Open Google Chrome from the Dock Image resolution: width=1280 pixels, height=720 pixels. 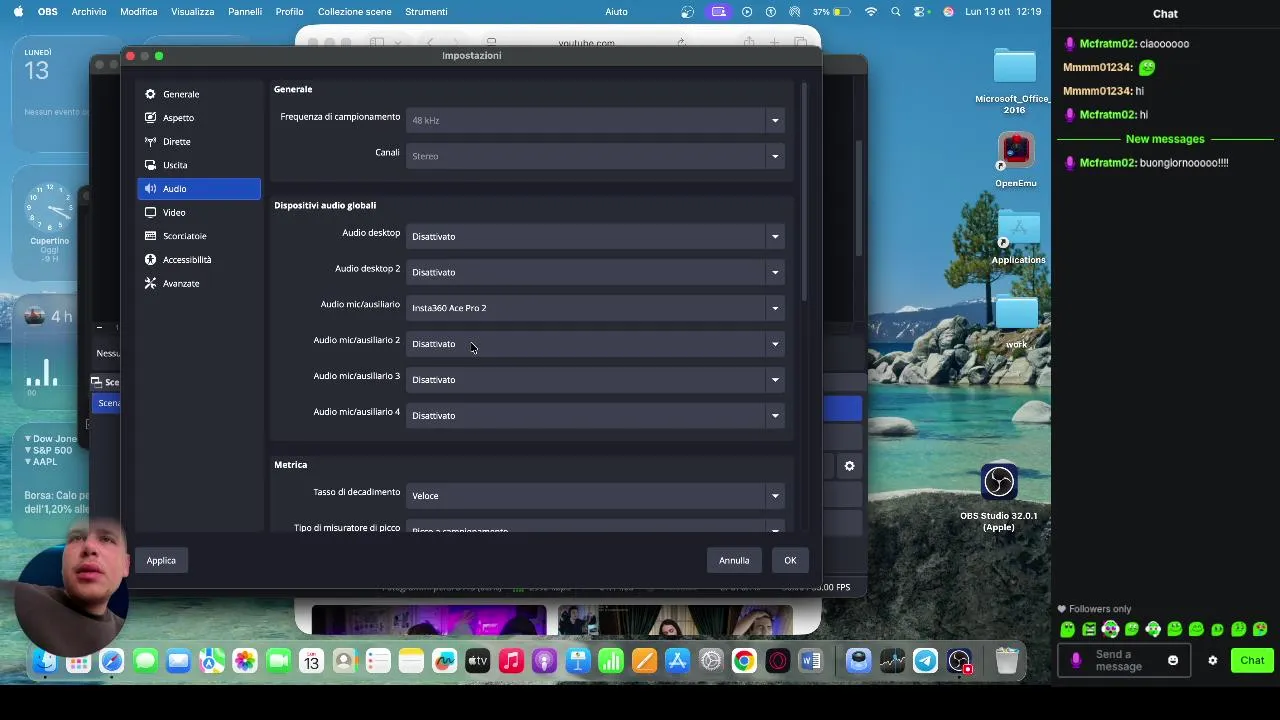coord(744,661)
